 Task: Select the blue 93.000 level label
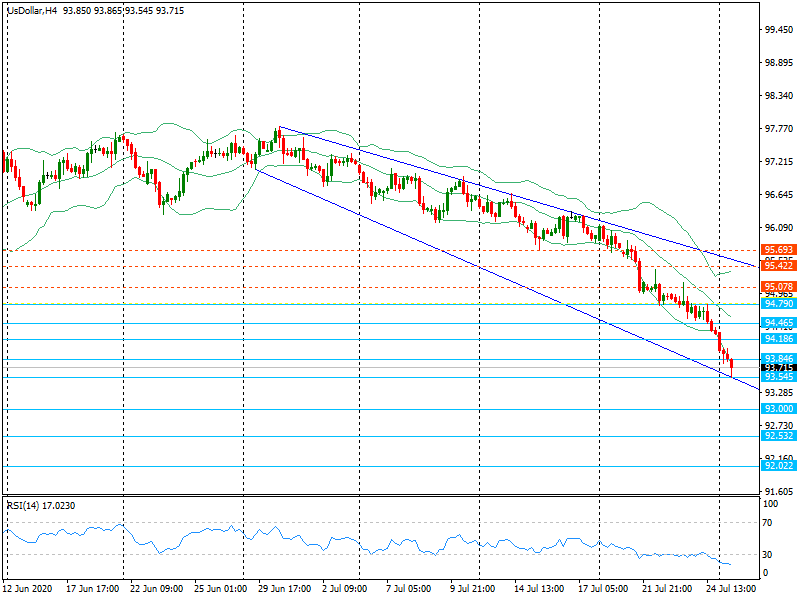(779, 409)
